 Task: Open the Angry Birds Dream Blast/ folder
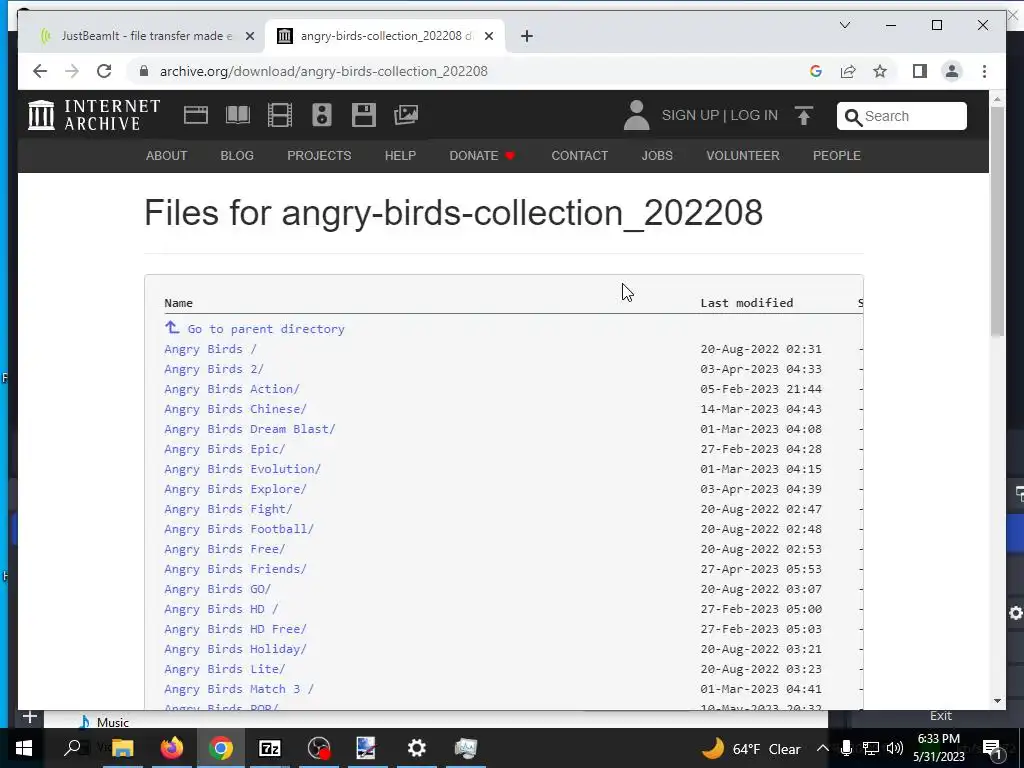(x=249, y=429)
